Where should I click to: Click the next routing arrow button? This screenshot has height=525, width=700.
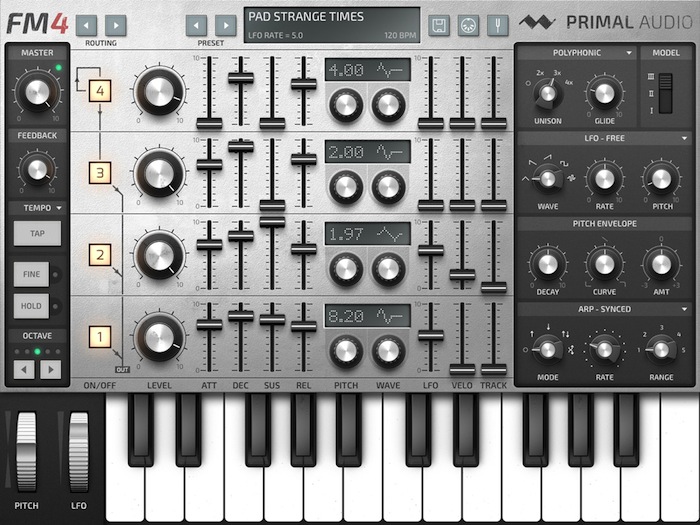[116, 25]
